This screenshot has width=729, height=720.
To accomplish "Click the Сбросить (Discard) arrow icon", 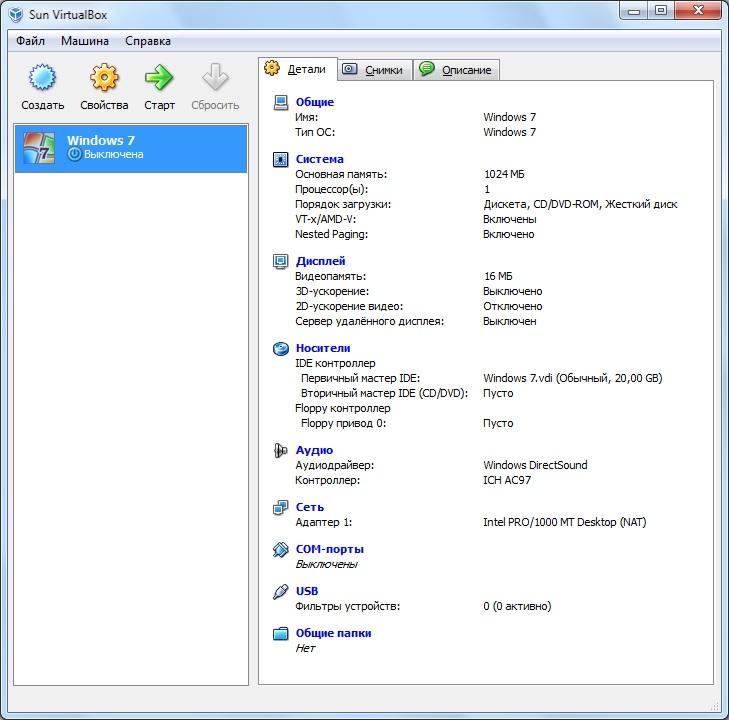I will pyautogui.click(x=215, y=79).
